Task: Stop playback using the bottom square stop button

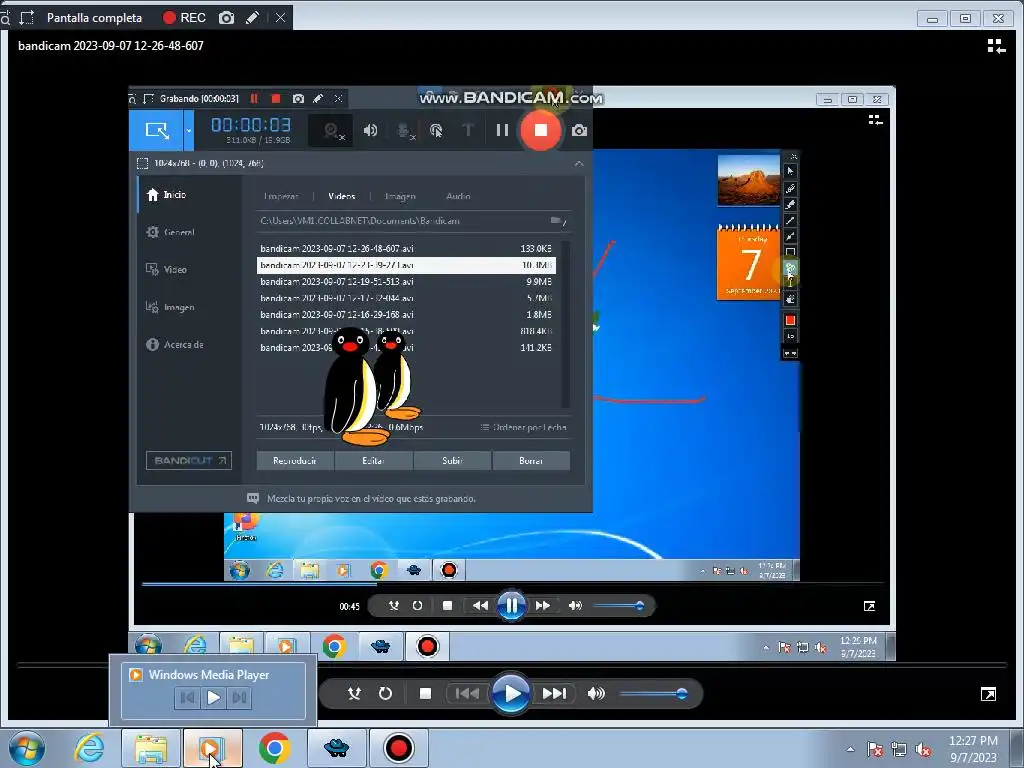Action: click(x=425, y=694)
